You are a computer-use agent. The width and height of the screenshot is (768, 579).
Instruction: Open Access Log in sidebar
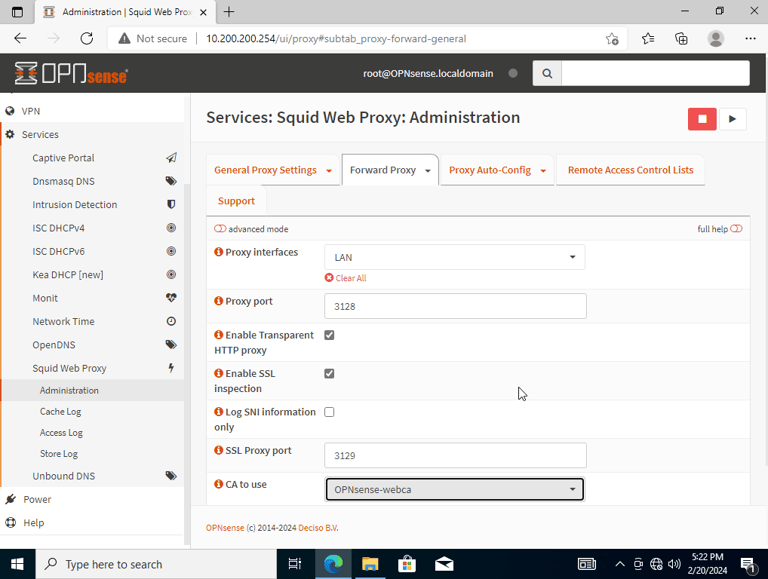61,433
